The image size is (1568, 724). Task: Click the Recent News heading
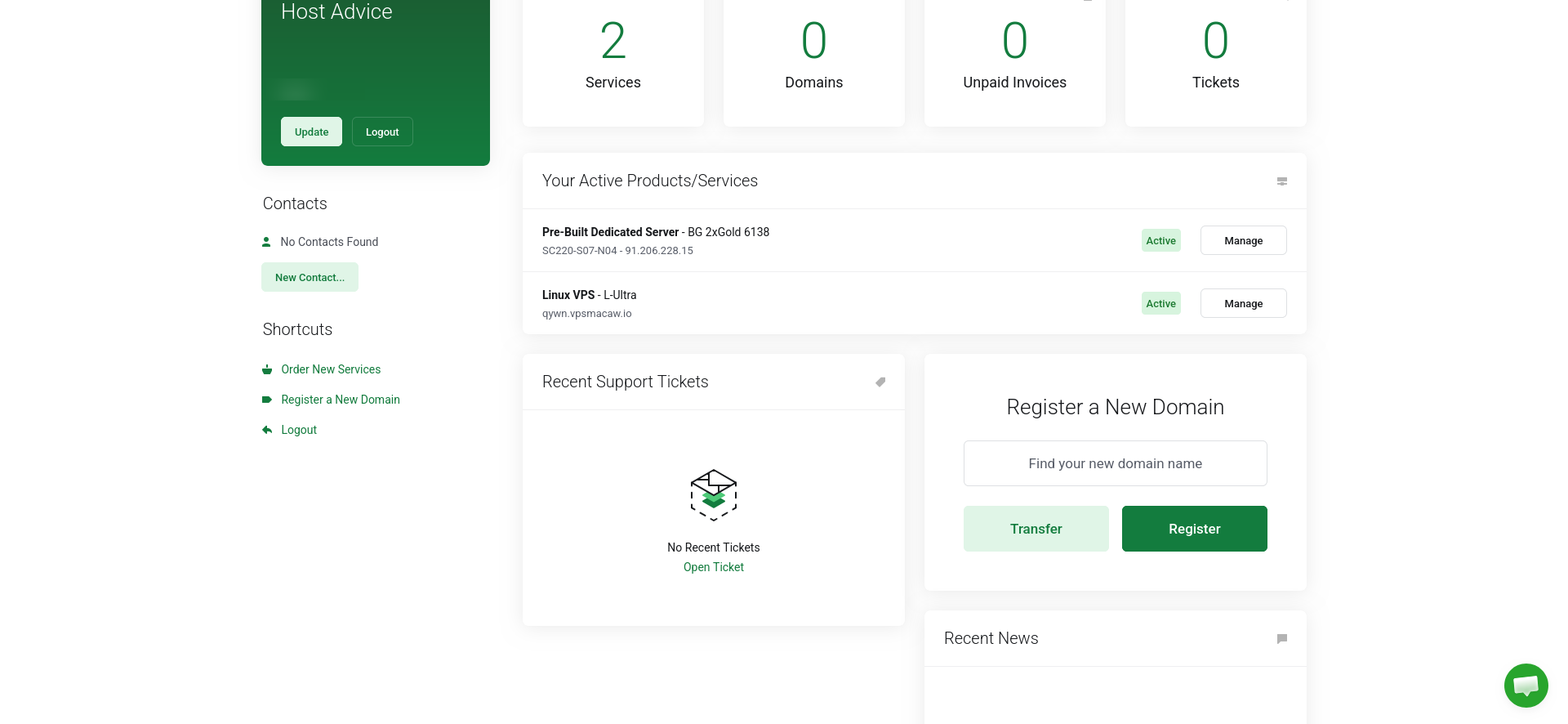coord(991,638)
